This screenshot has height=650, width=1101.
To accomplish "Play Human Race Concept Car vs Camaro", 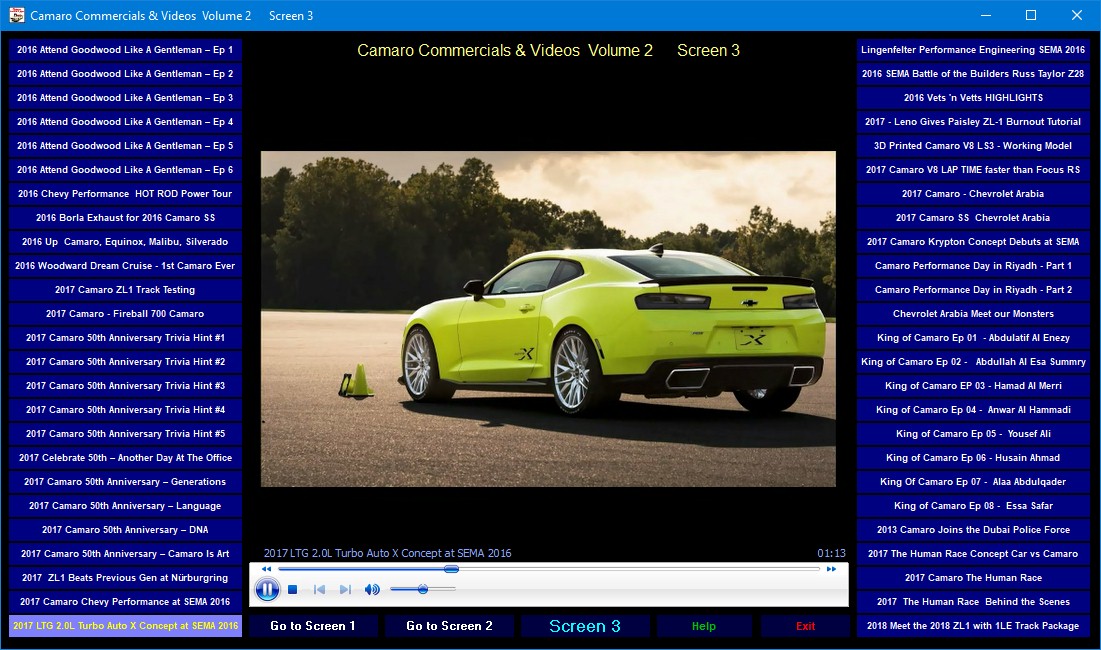I will tap(973, 554).
